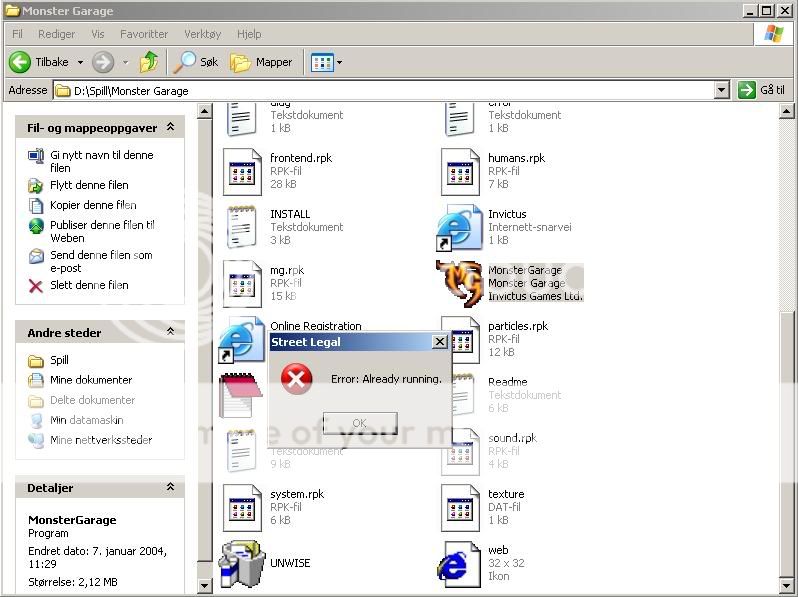Image resolution: width=798 pixels, height=597 pixels.
Task: Click OK in Street Legal error dialog
Action: pyautogui.click(x=360, y=423)
